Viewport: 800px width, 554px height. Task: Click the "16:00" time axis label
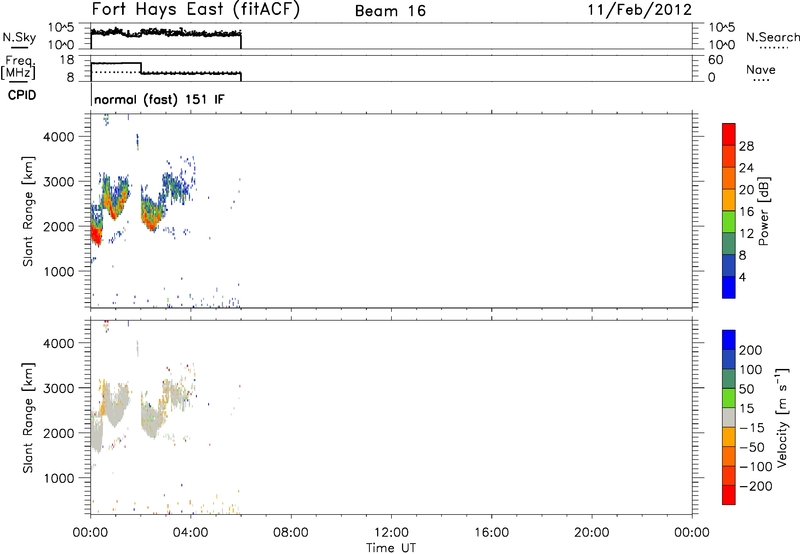click(491, 533)
